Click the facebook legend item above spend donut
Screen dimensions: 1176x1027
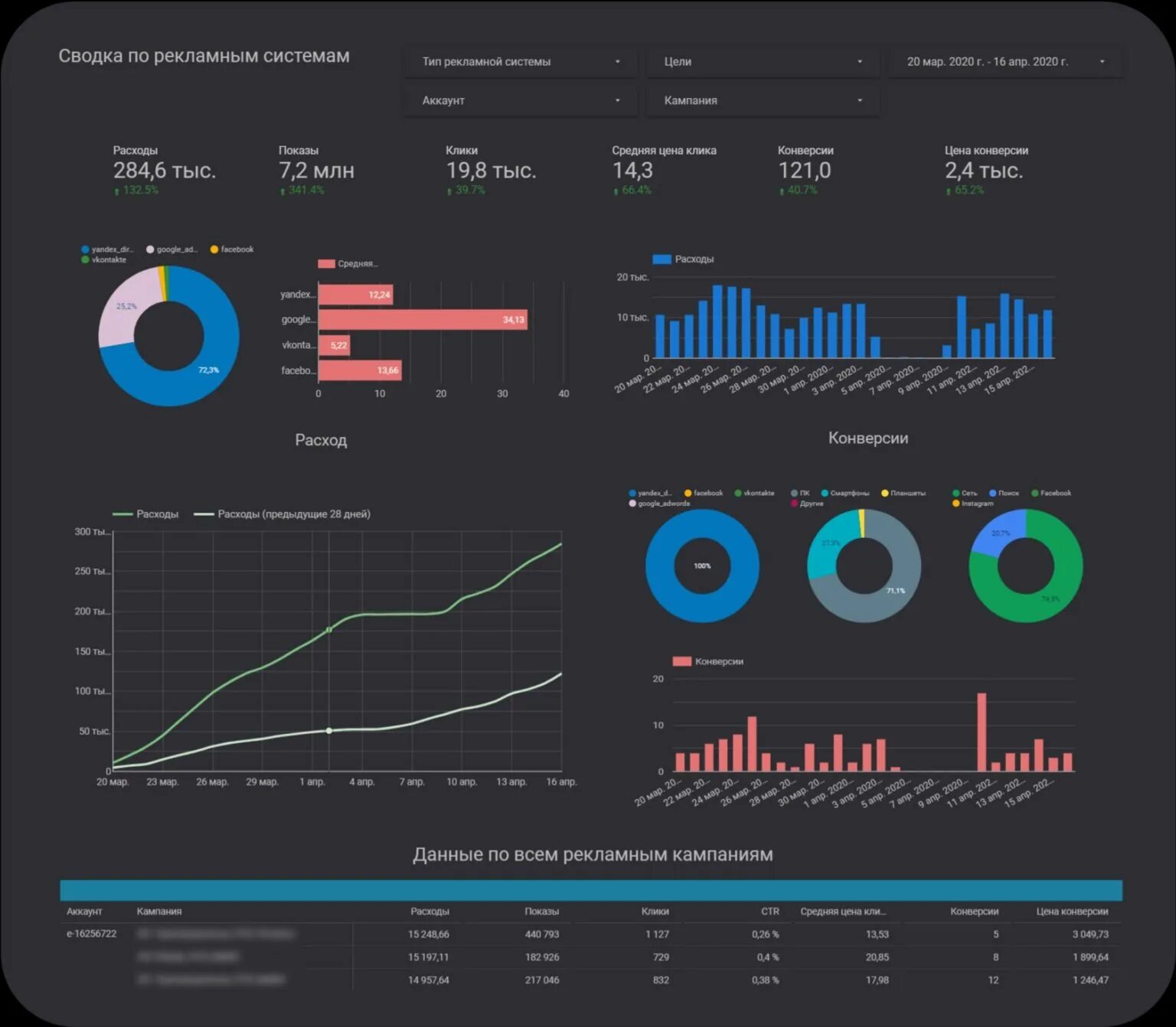click(232, 249)
